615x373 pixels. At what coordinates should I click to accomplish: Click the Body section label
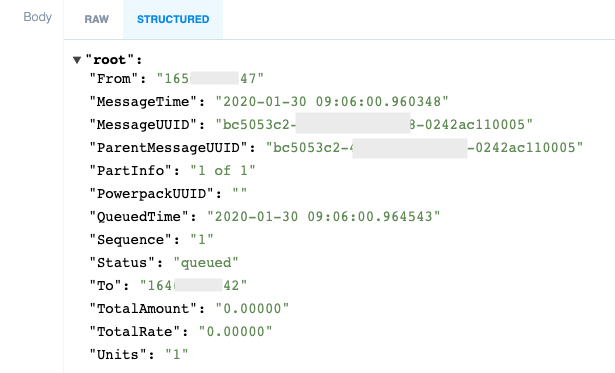[38, 17]
